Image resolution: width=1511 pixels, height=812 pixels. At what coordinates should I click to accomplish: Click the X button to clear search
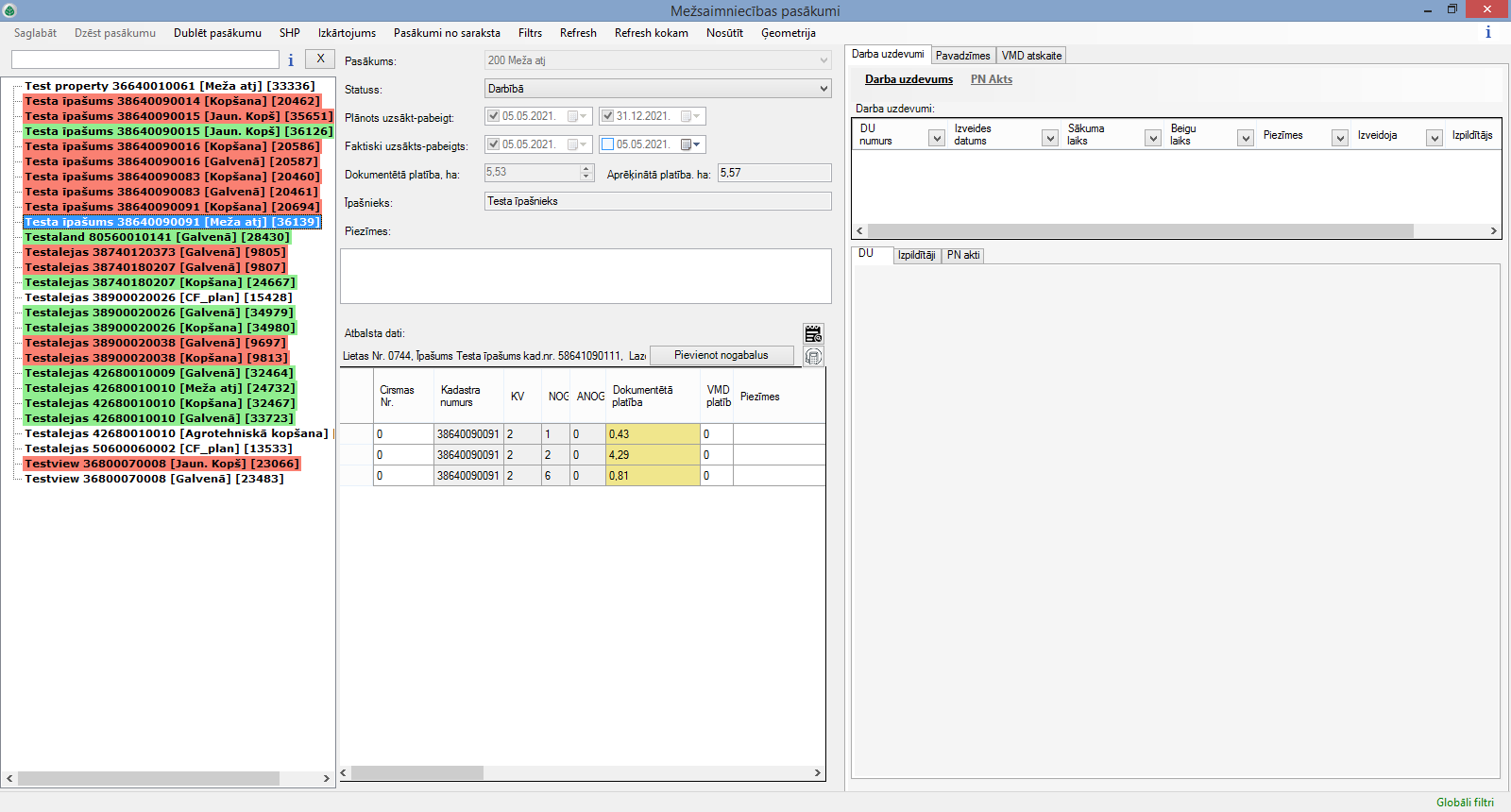[x=321, y=59]
